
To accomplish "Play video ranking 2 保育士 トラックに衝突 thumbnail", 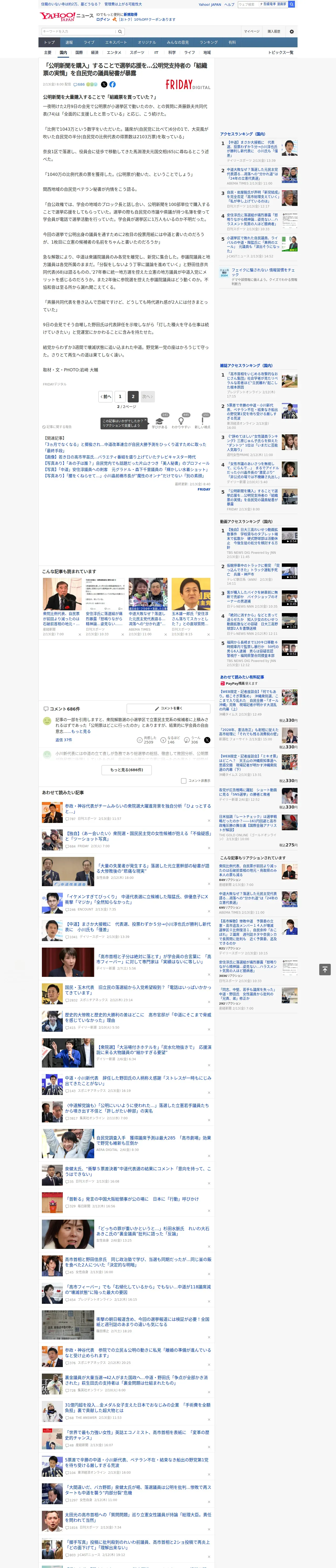I will click(x=289, y=571).
